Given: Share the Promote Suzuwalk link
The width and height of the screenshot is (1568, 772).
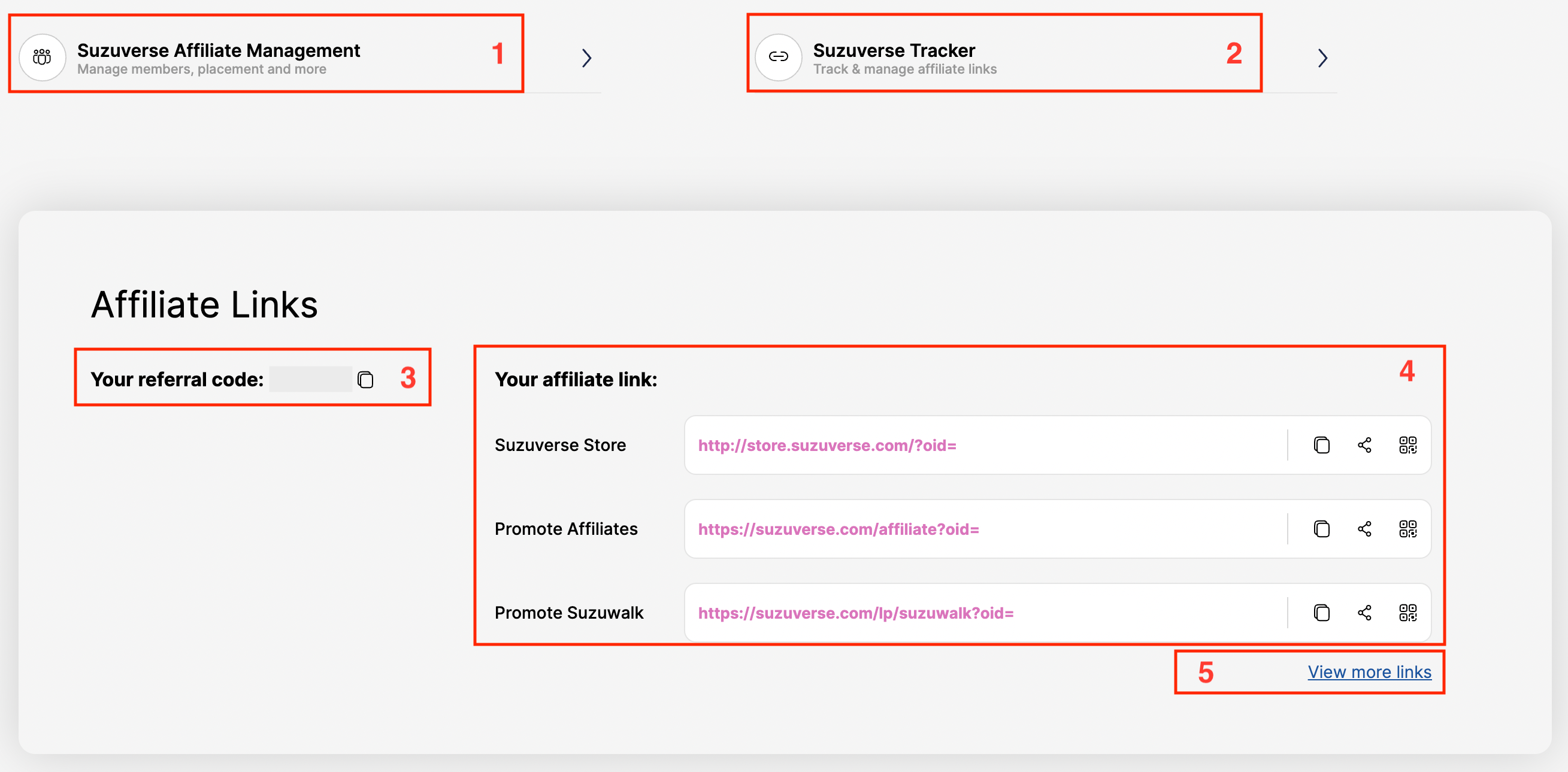Looking at the screenshot, I should click(x=1365, y=613).
